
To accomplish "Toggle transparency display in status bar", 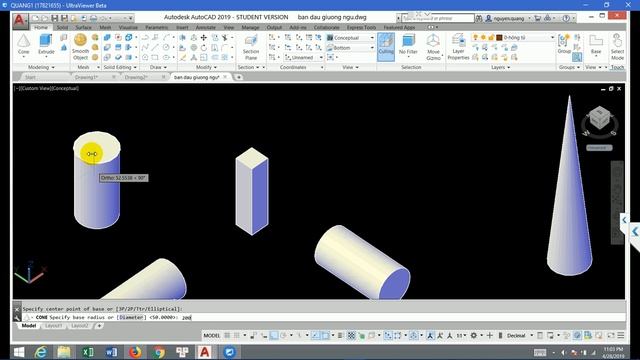I will [x=351, y=336].
